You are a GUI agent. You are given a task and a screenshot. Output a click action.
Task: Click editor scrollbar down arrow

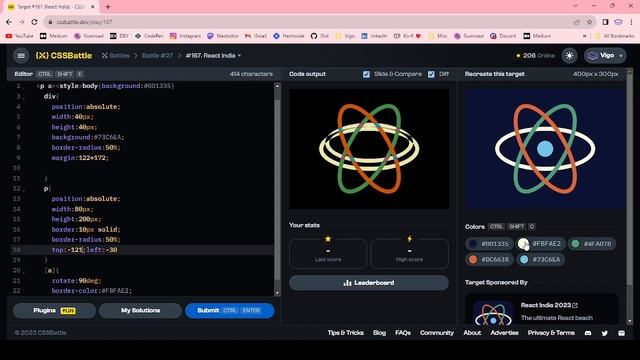278,293
